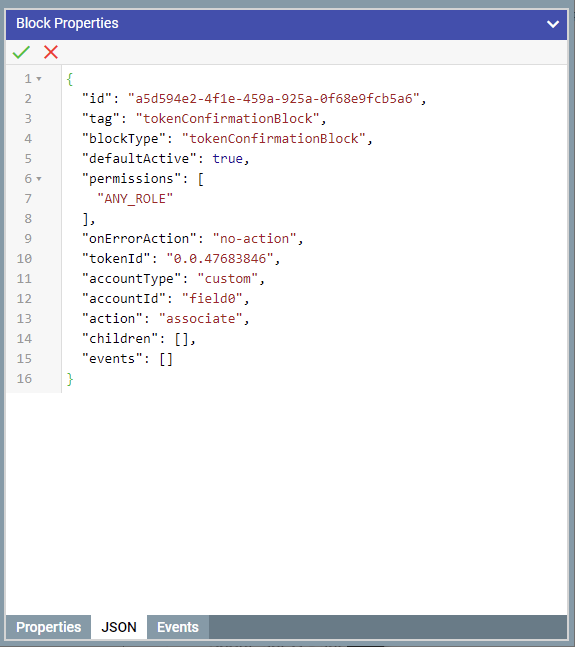This screenshot has width=575, height=647.
Task: Place cursor in the id value string
Action: pos(274,99)
